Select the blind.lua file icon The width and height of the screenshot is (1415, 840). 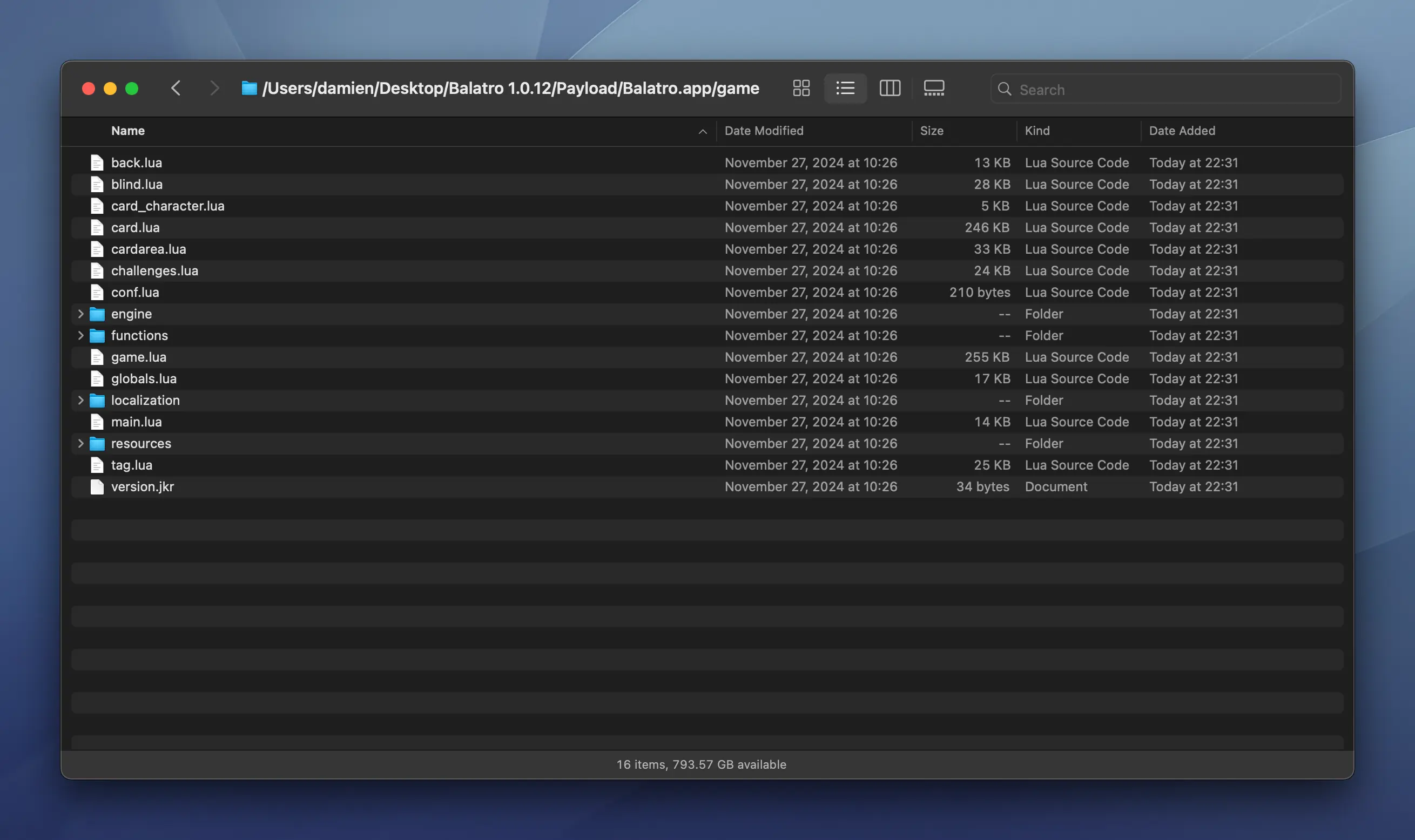click(x=97, y=185)
